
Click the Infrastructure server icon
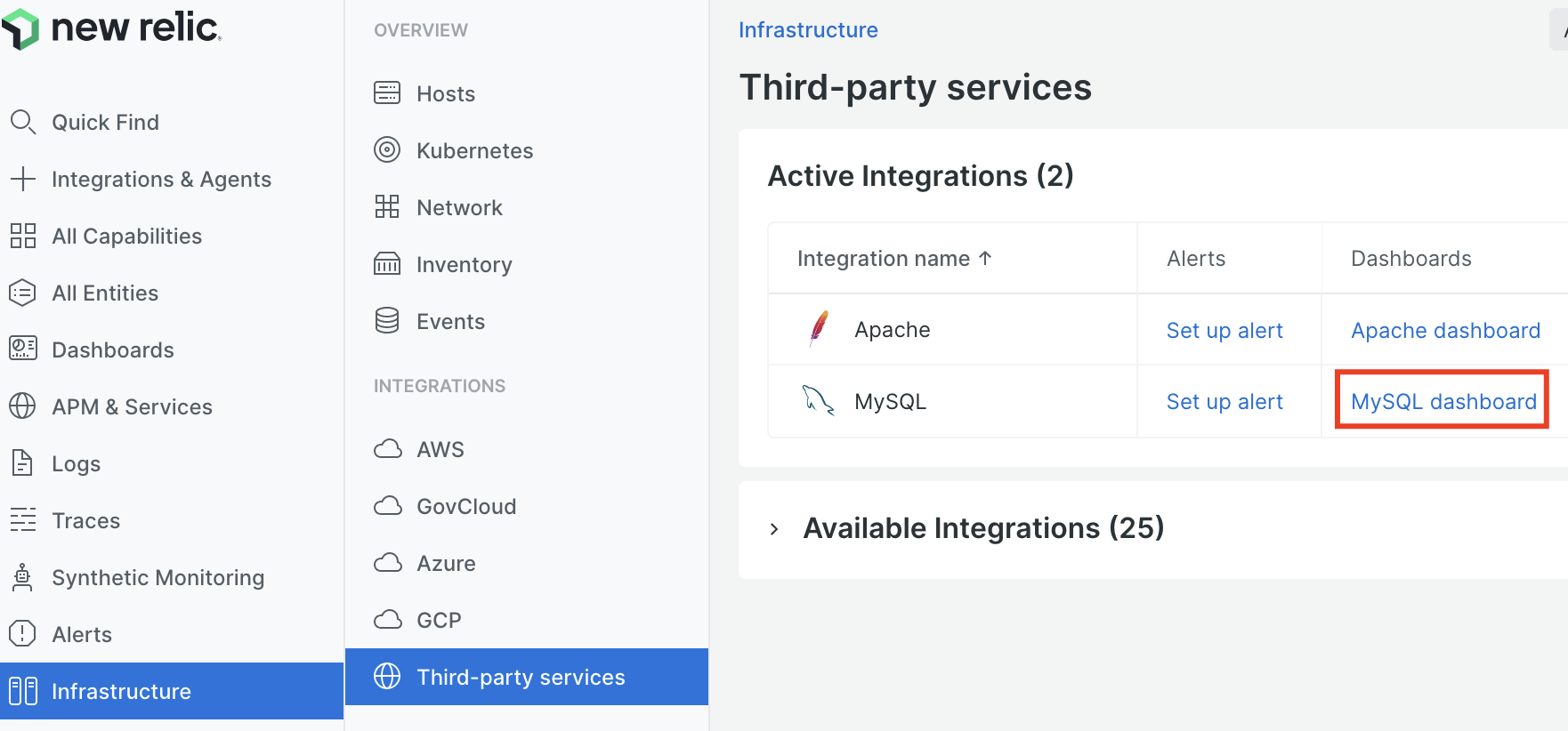(23, 691)
